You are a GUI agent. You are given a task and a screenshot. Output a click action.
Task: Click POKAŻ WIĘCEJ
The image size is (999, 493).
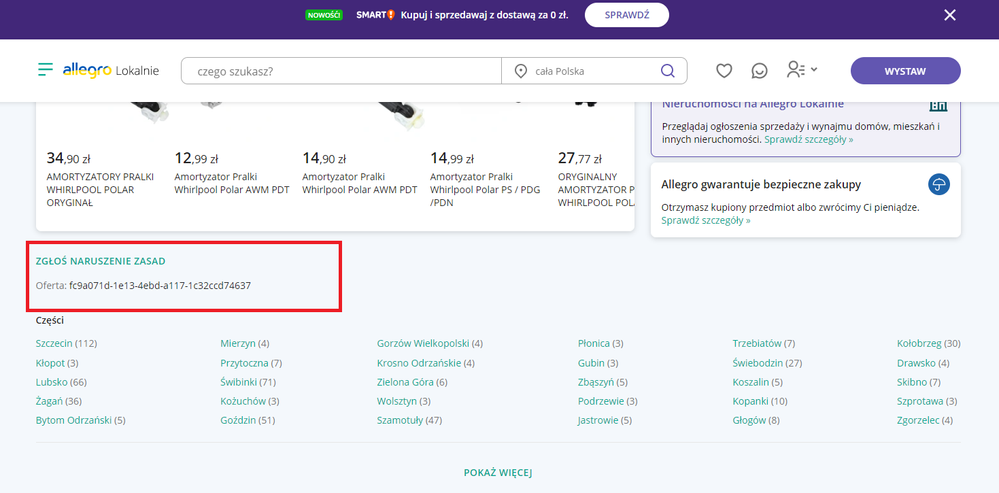point(498,473)
